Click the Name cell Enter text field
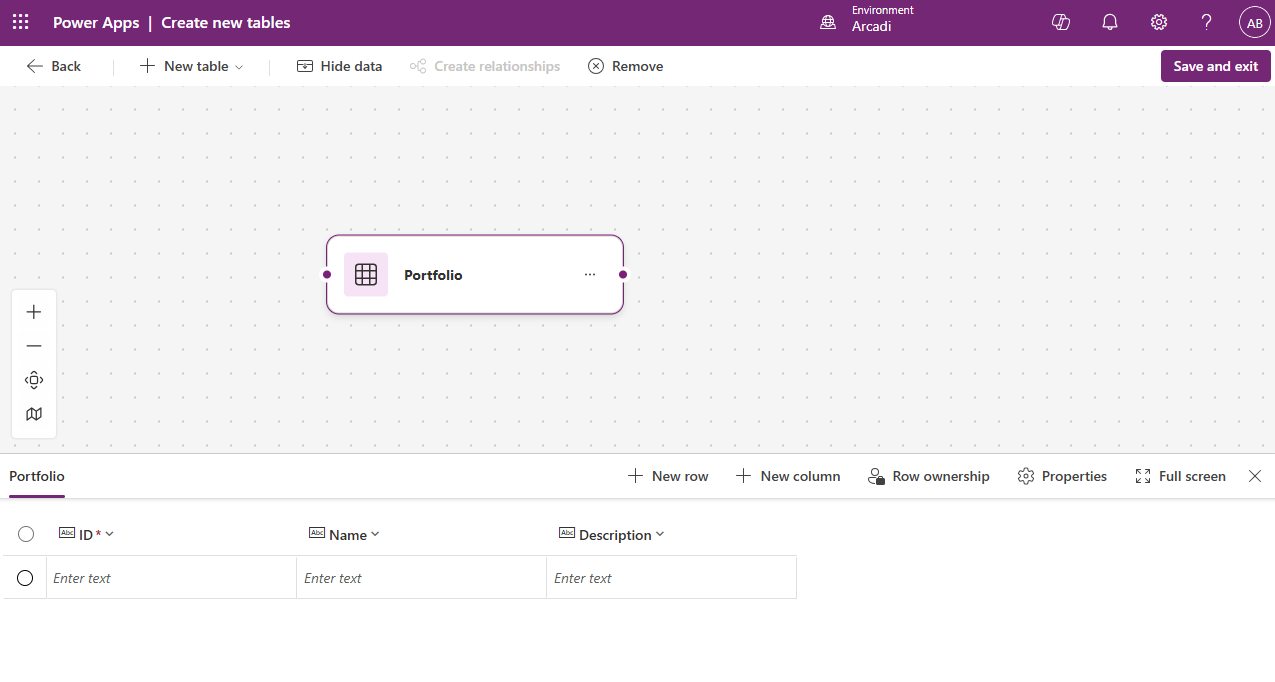 pos(421,578)
